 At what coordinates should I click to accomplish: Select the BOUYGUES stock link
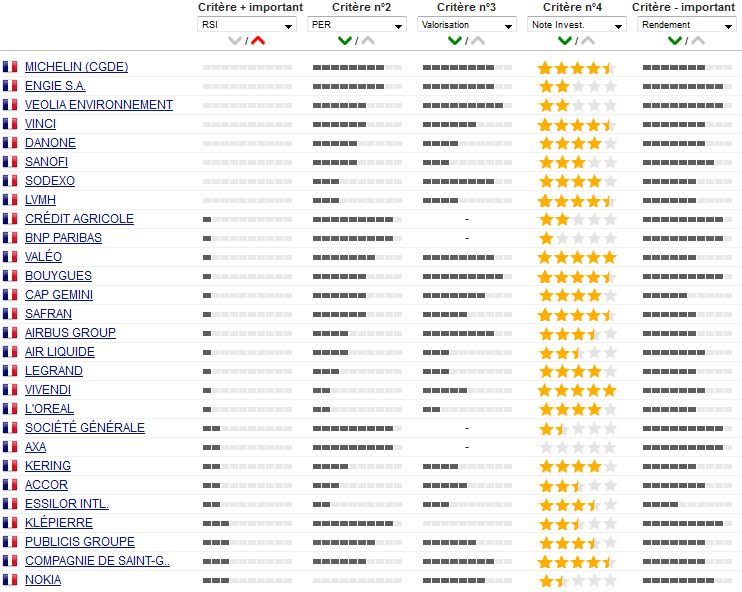coord(58,275)
